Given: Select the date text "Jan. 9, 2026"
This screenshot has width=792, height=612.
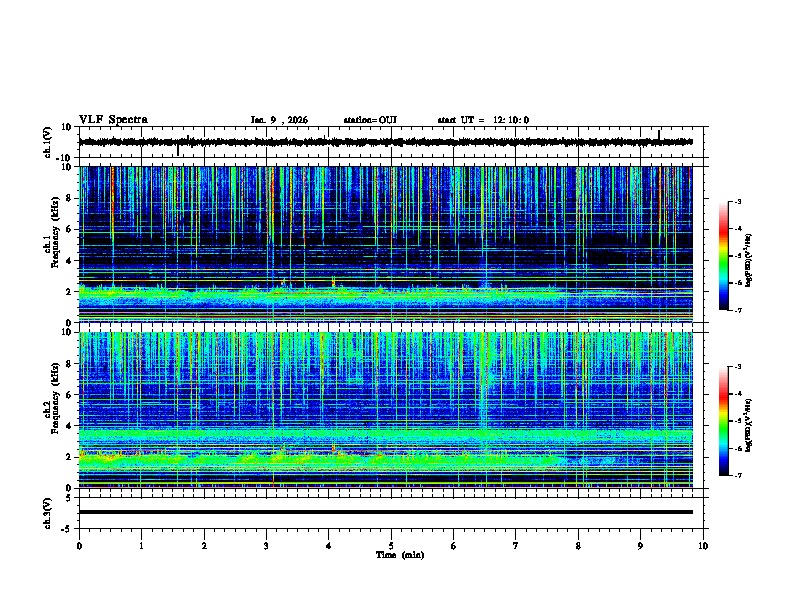Looking at the screenshot, I should (279, 120).
